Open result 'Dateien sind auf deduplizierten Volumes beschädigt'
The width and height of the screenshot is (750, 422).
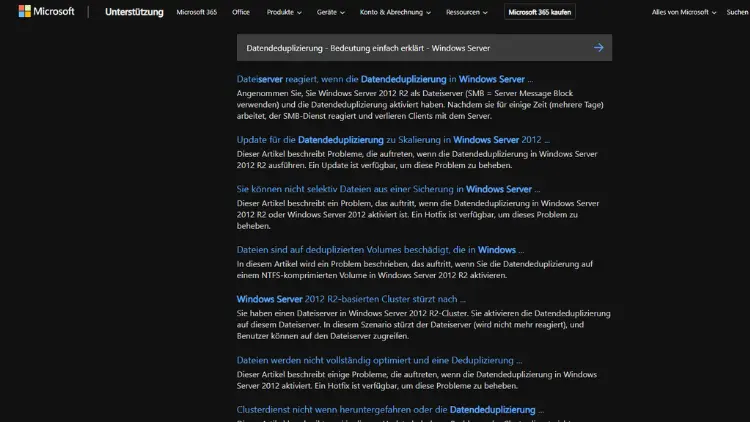click(x=380, y=250)
